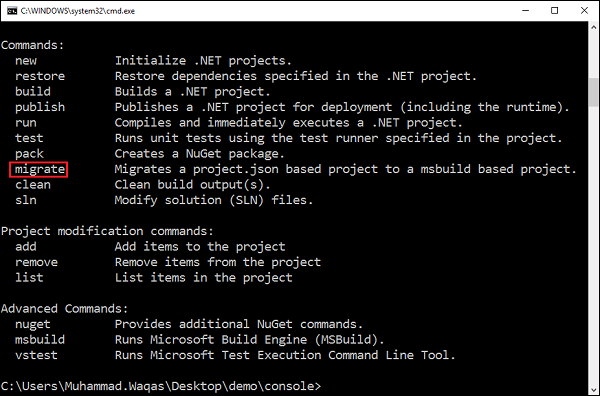Image resolution: width=600 pixels, height=396 pixels.
Task: Click the msbuild command text
Action: pyautogui.click(x=40, y=339)
